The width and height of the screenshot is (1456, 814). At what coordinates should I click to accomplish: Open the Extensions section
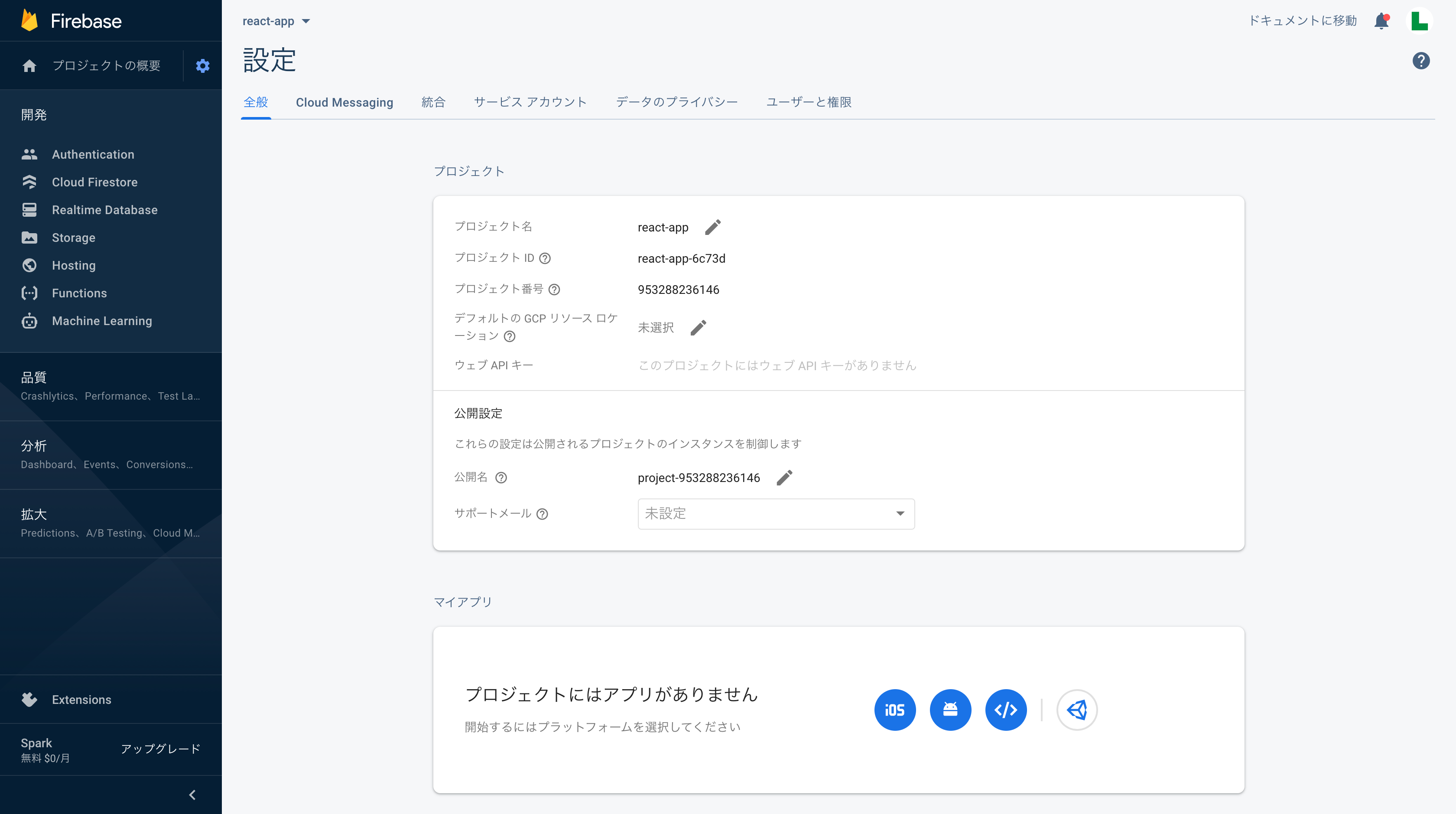point(81,699)
